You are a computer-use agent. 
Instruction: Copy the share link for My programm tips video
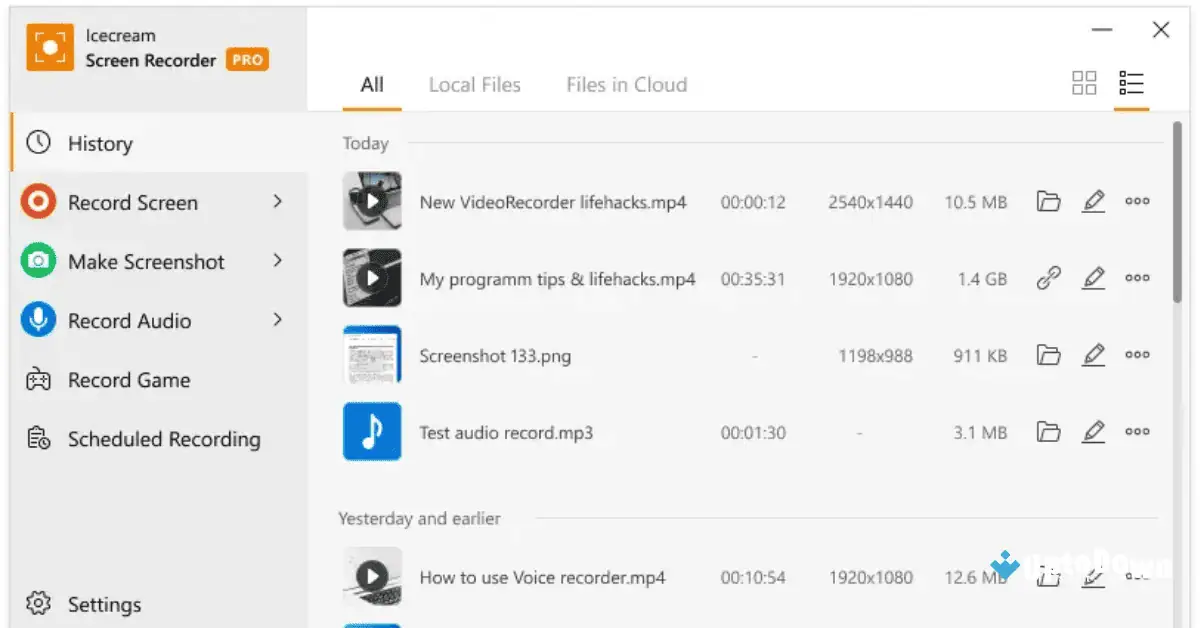[x=1048, y=278]
